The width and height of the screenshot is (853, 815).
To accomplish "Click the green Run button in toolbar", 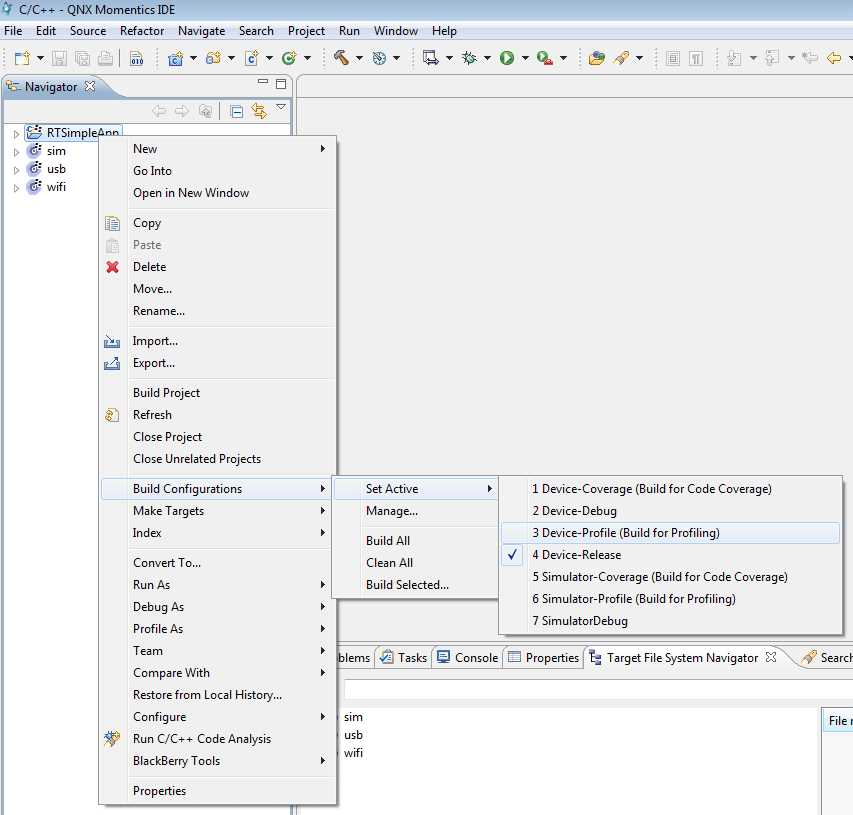I will click(x=507, y=58).
